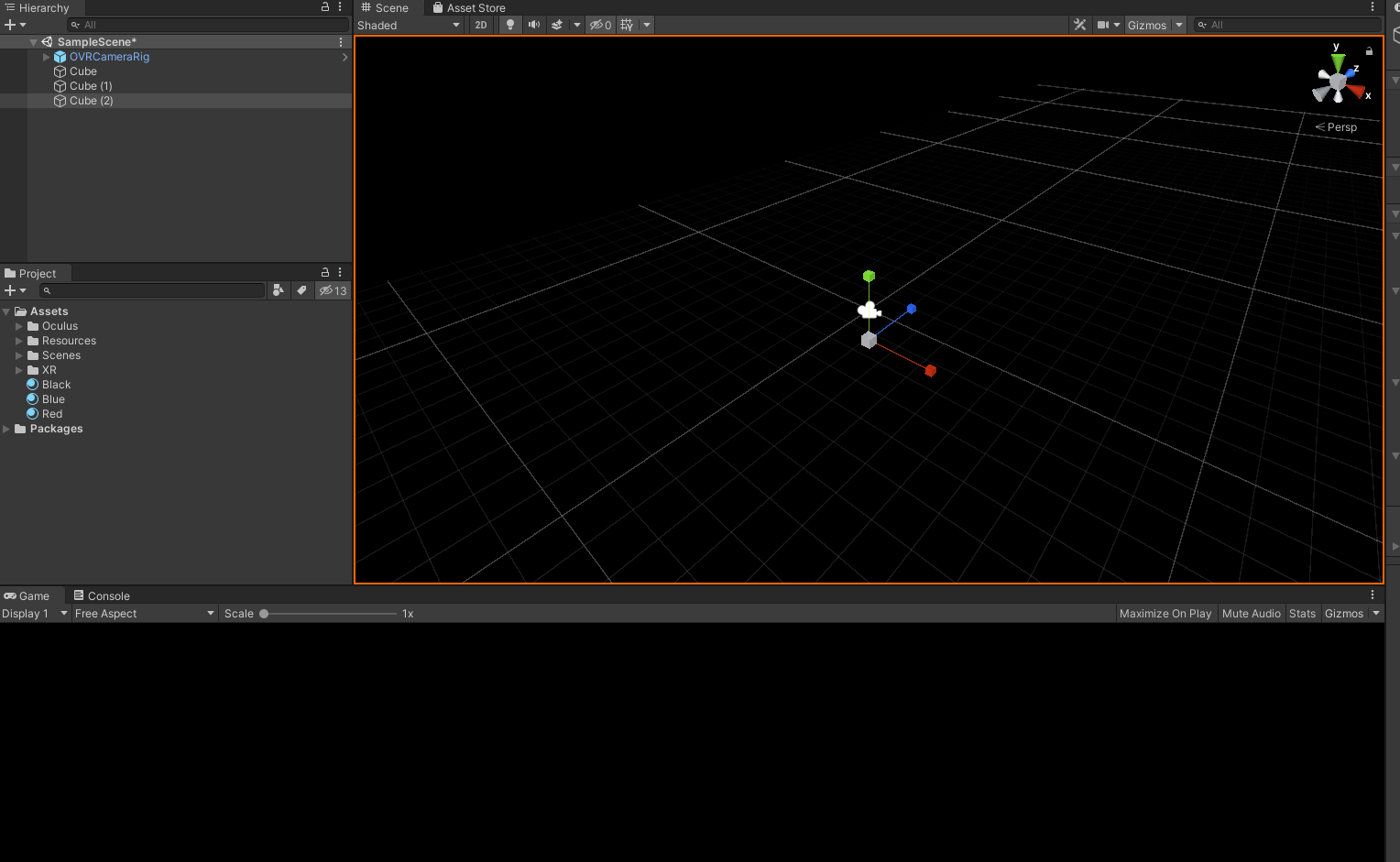Open scene component tools icon
This screenshot has width=1400, height=862.
click(1079, 25)
